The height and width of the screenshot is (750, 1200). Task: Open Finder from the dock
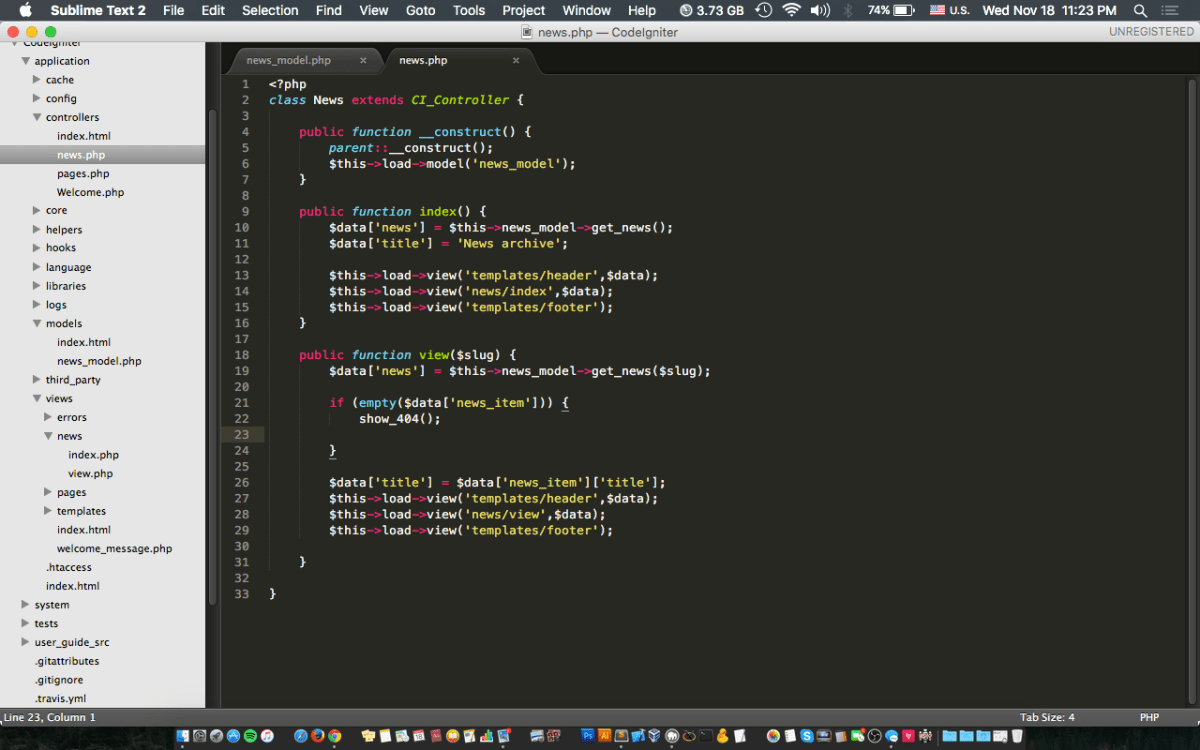[183, 736]
